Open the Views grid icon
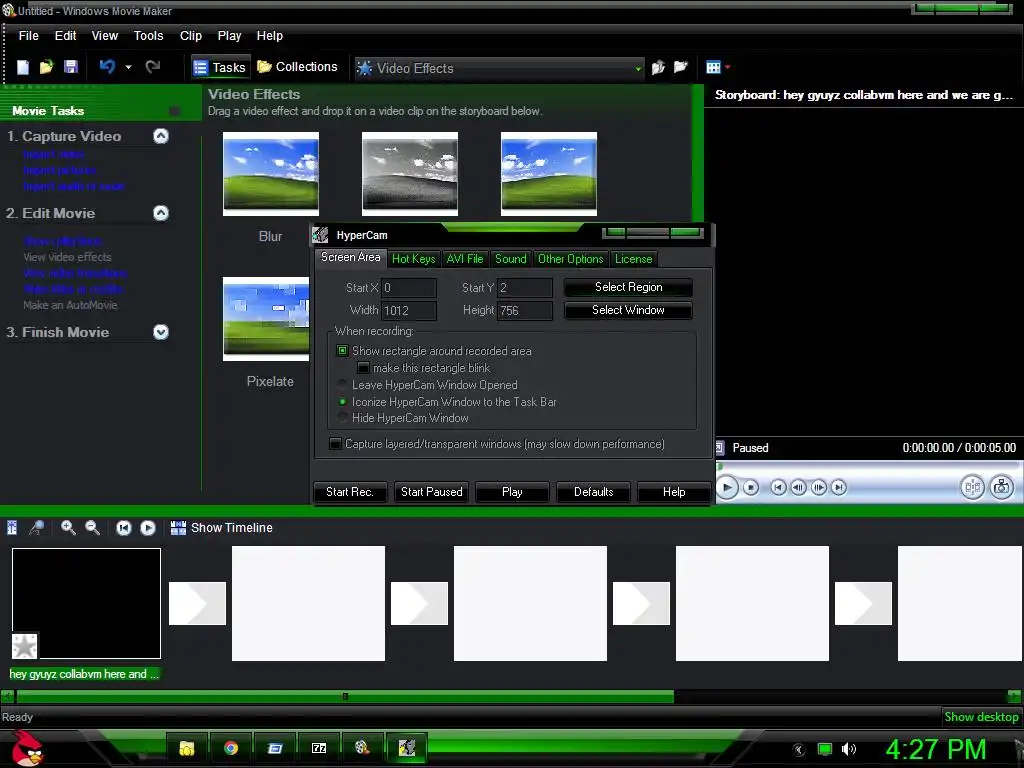 click(x=713, y=67)
